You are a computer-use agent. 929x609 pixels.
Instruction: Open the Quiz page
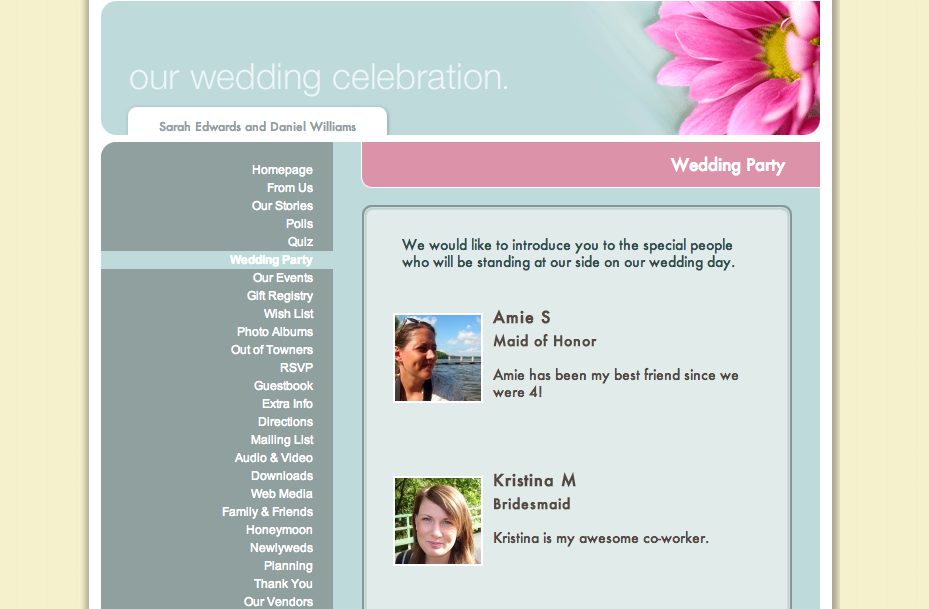pyautogui.click(x=300, y=242)
